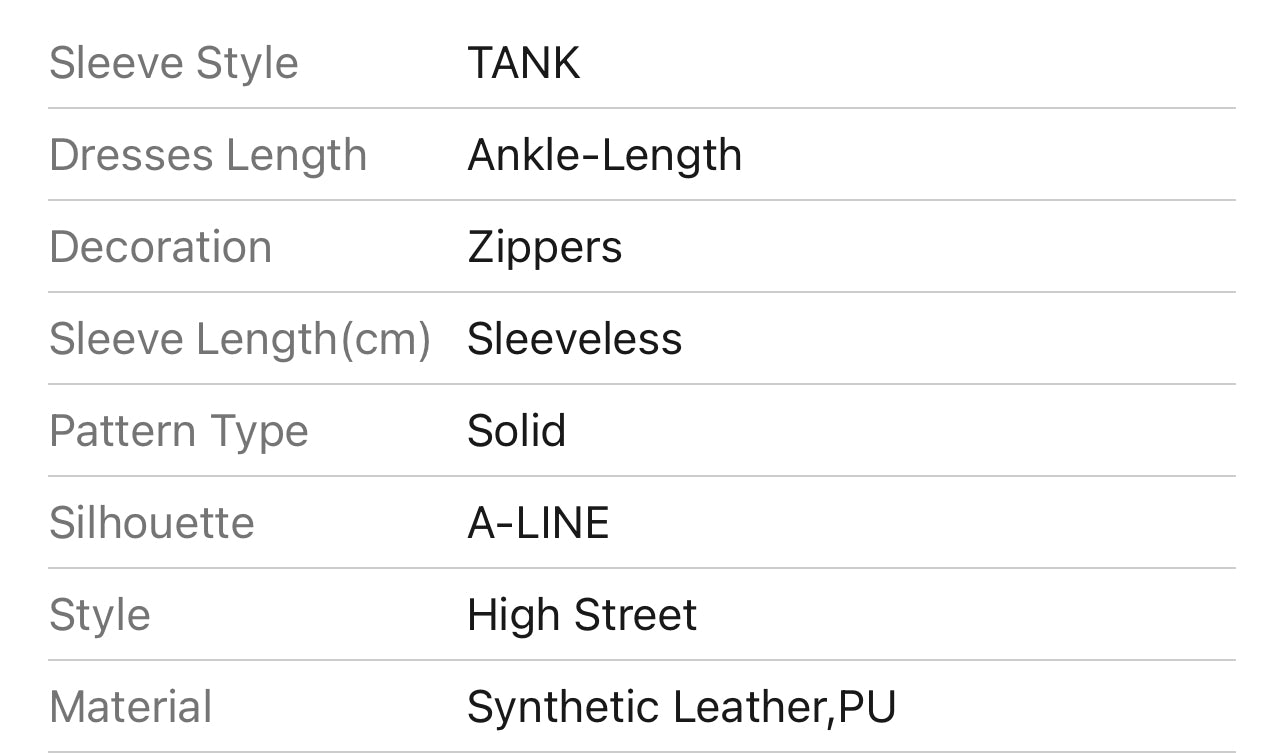
Task: Click the word Pattern in the label
Action: point(122,431)
